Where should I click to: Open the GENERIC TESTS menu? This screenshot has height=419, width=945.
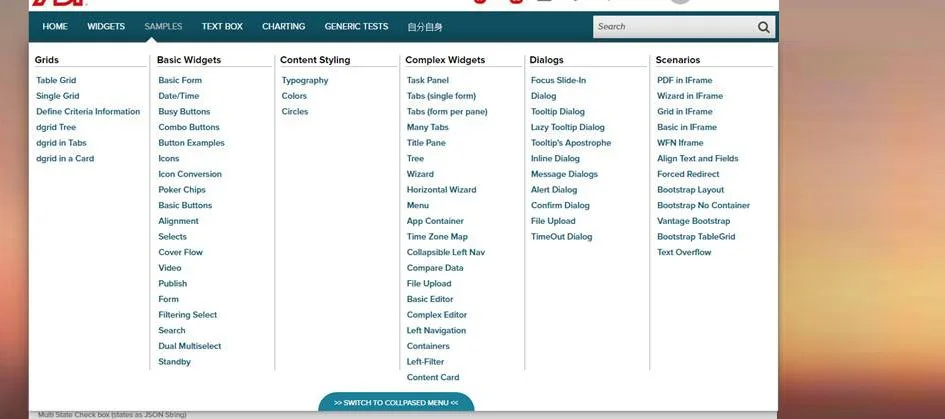356,27
